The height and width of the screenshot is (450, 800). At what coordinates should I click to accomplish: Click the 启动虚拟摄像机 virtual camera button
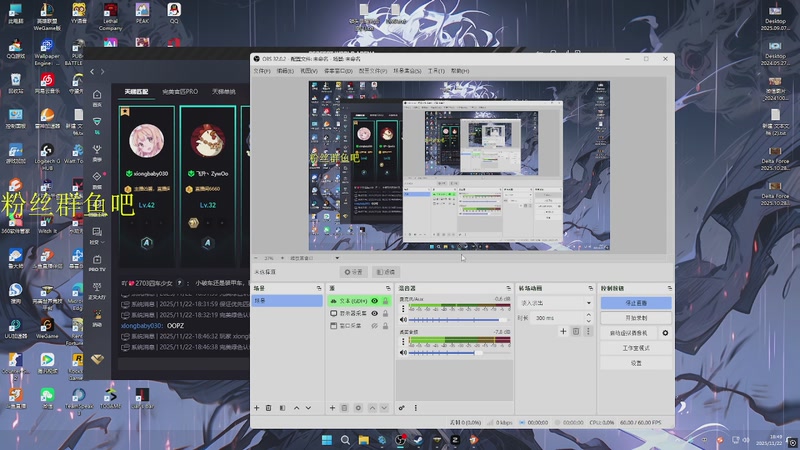[x=629, y=333]
